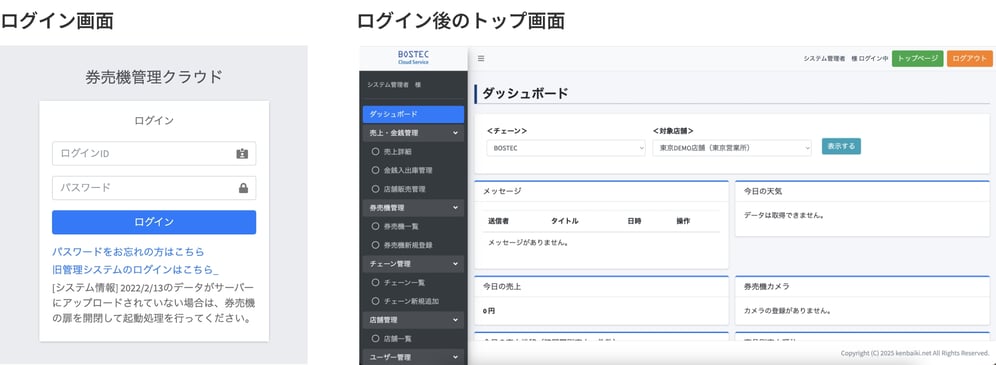This screenshot has width=996, height=365.
Task: Select the circle icon beside 売上詳細
Action: (x=375, y=152)
